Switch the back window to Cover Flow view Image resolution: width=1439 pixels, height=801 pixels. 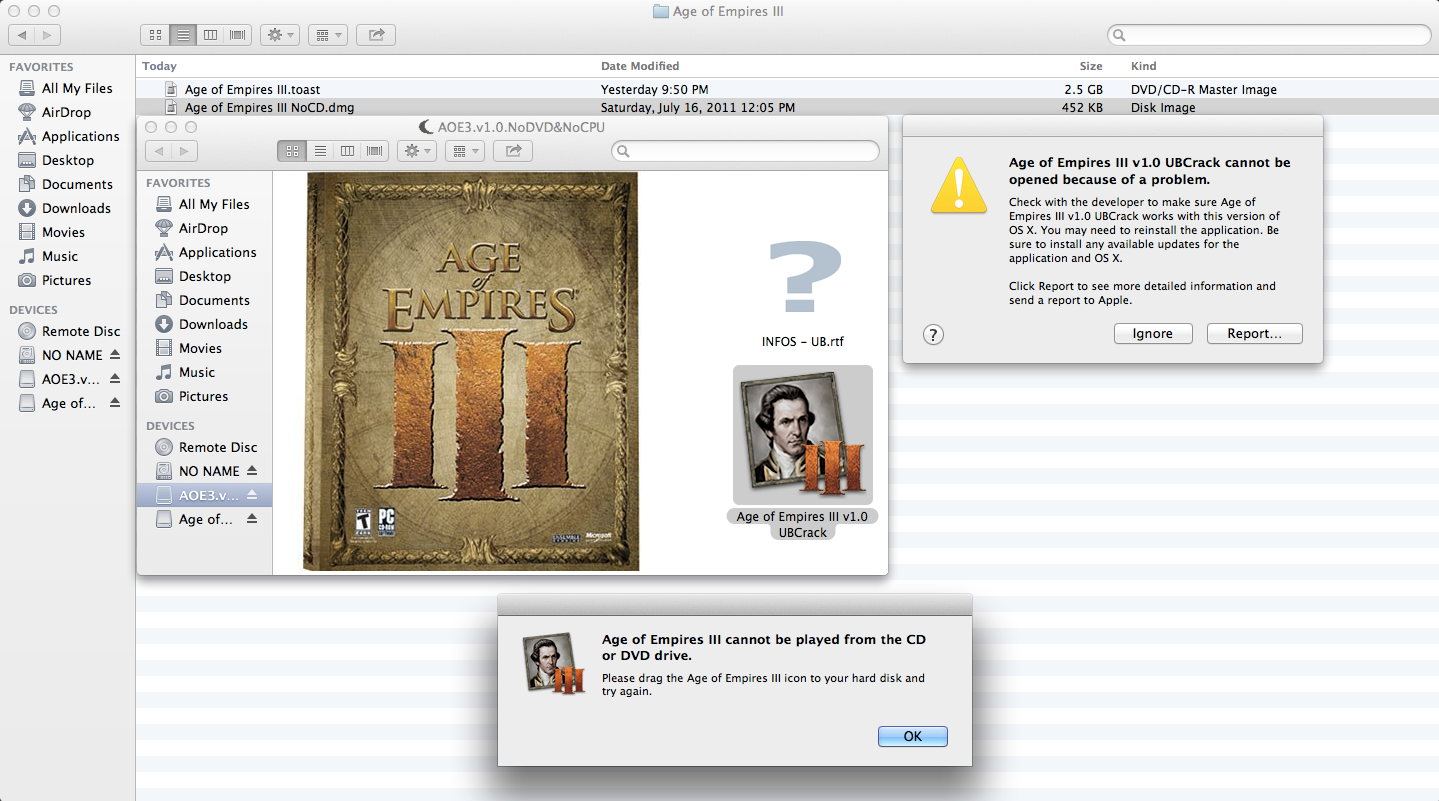click(237, 35)
